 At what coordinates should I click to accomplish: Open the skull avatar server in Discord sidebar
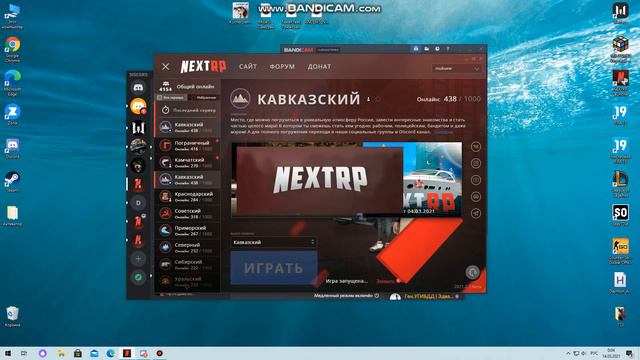138,165
